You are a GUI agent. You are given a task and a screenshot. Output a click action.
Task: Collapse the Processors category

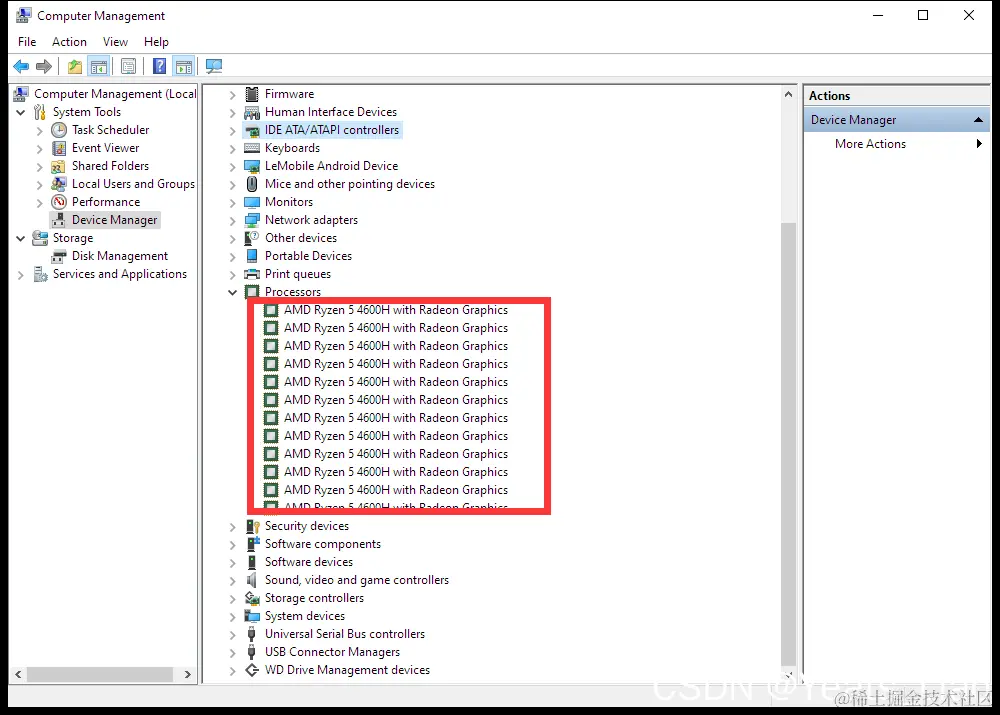point(232,292)
